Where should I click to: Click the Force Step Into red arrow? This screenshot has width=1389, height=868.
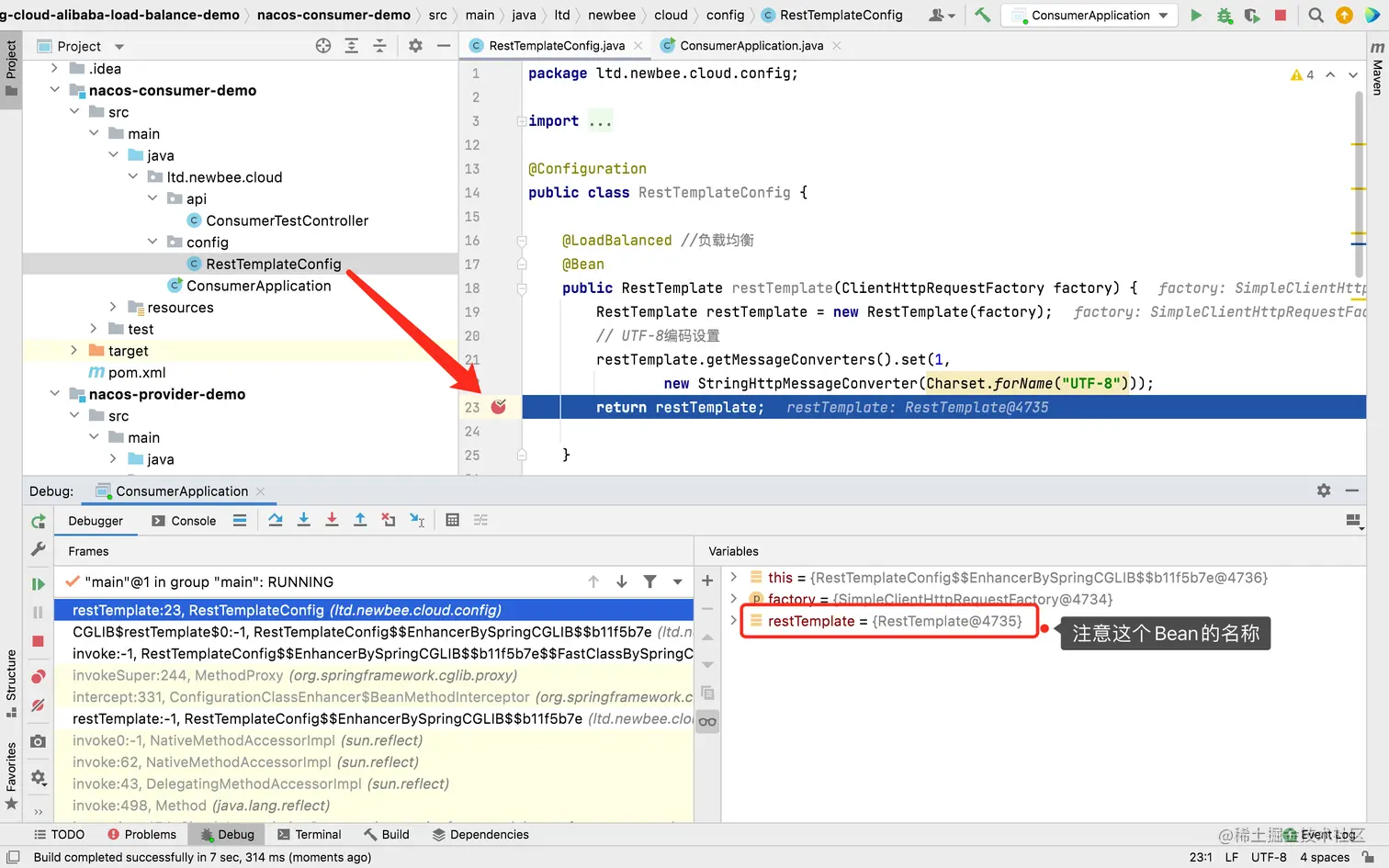click(x=333, y=520)
